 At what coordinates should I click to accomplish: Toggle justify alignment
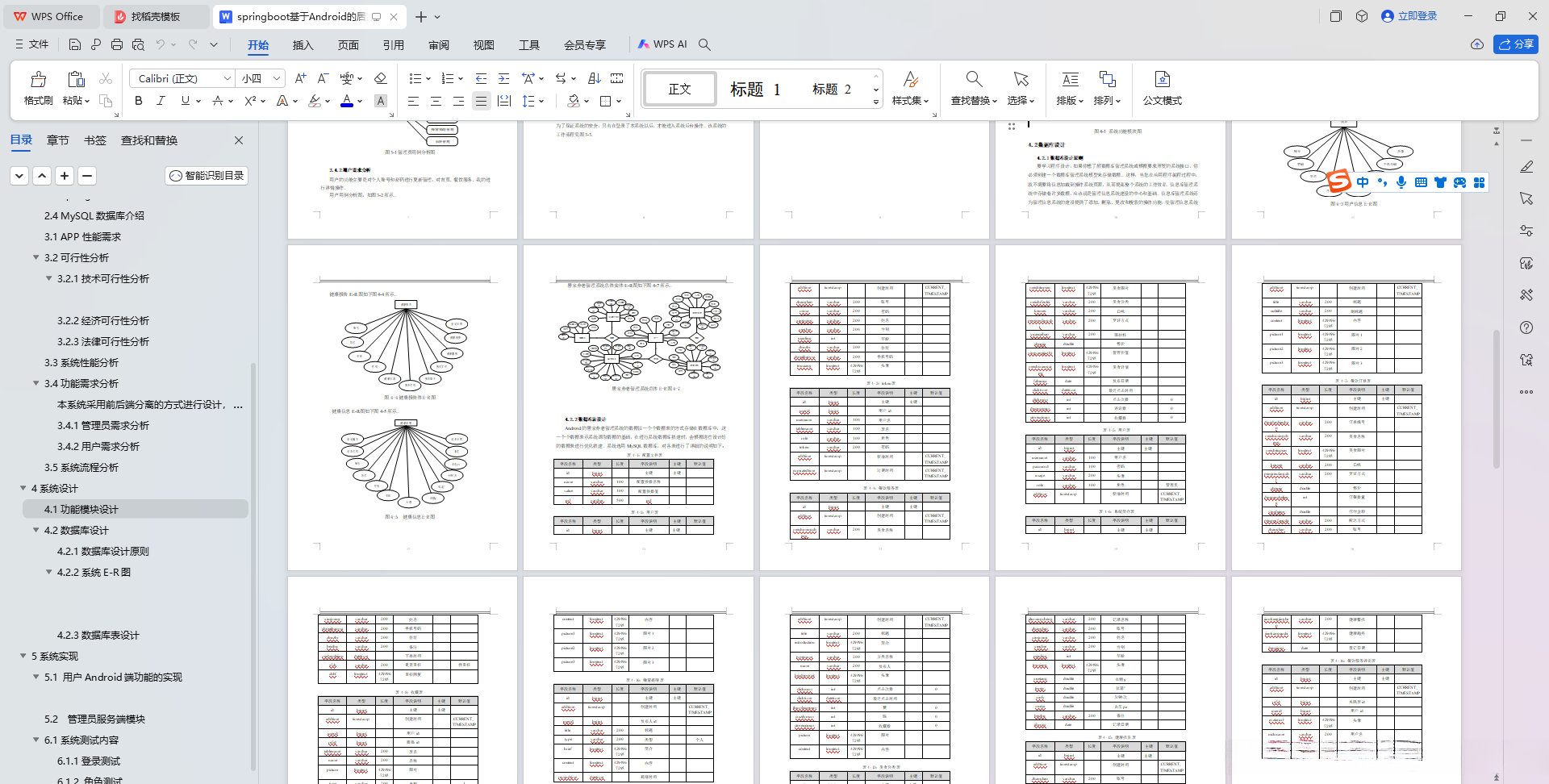click(482, 101)
